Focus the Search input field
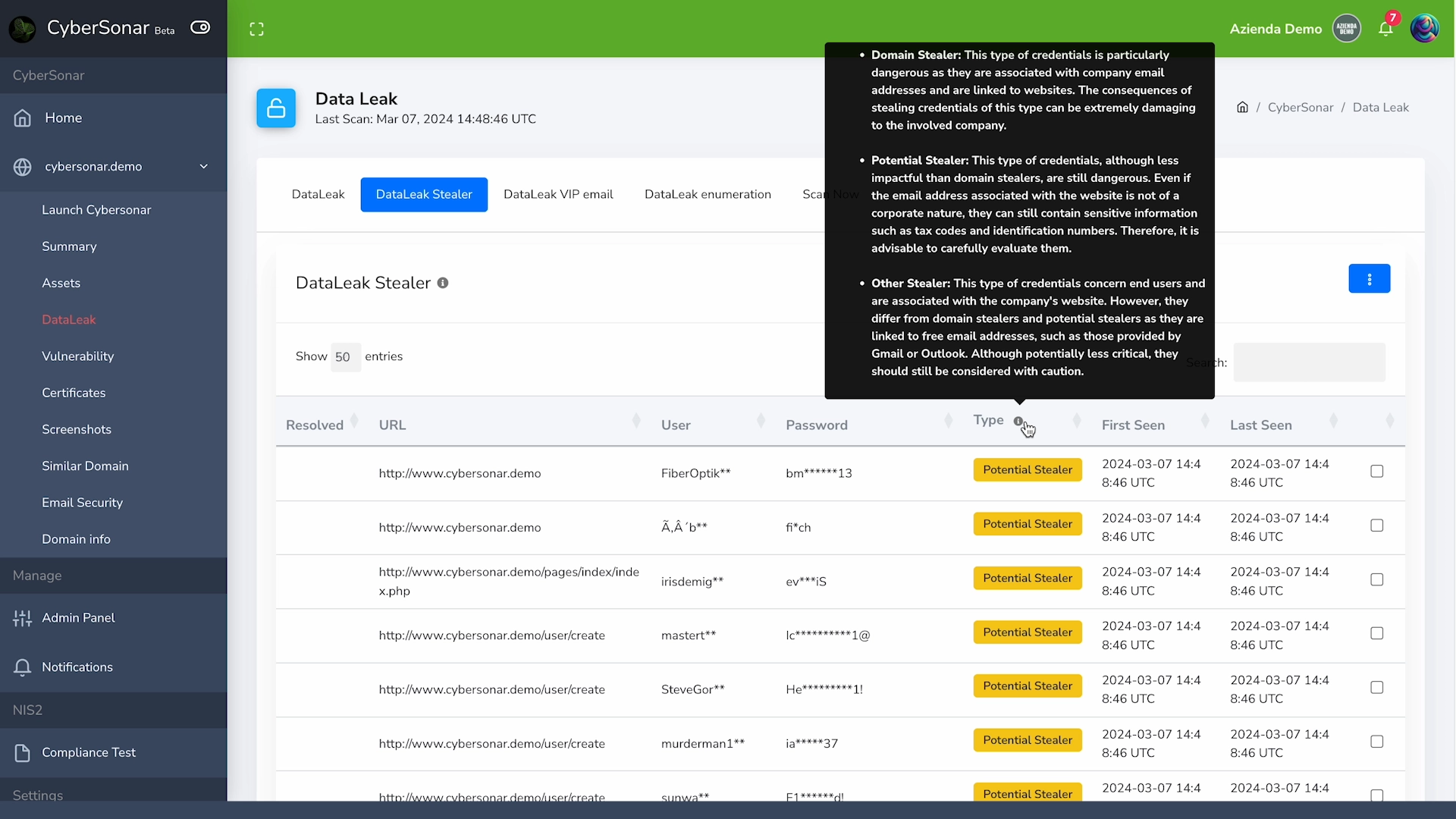Viewport: 1456px width, 819px height. pos(1309,362)
